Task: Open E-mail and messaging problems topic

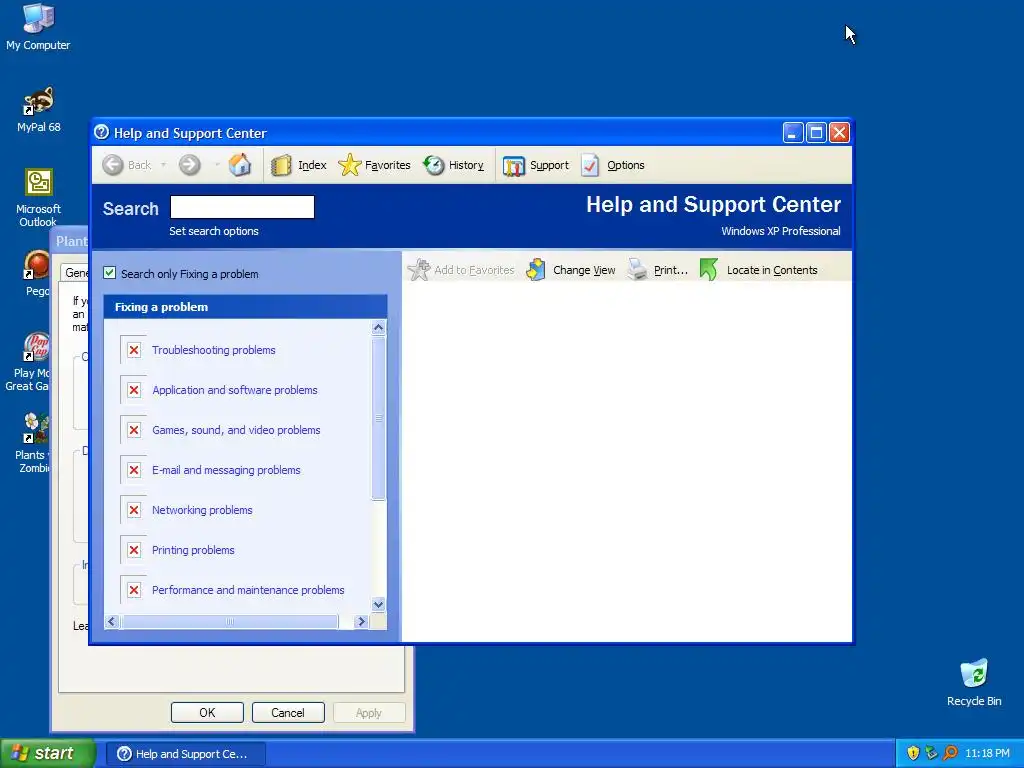Action: (226, 470)
